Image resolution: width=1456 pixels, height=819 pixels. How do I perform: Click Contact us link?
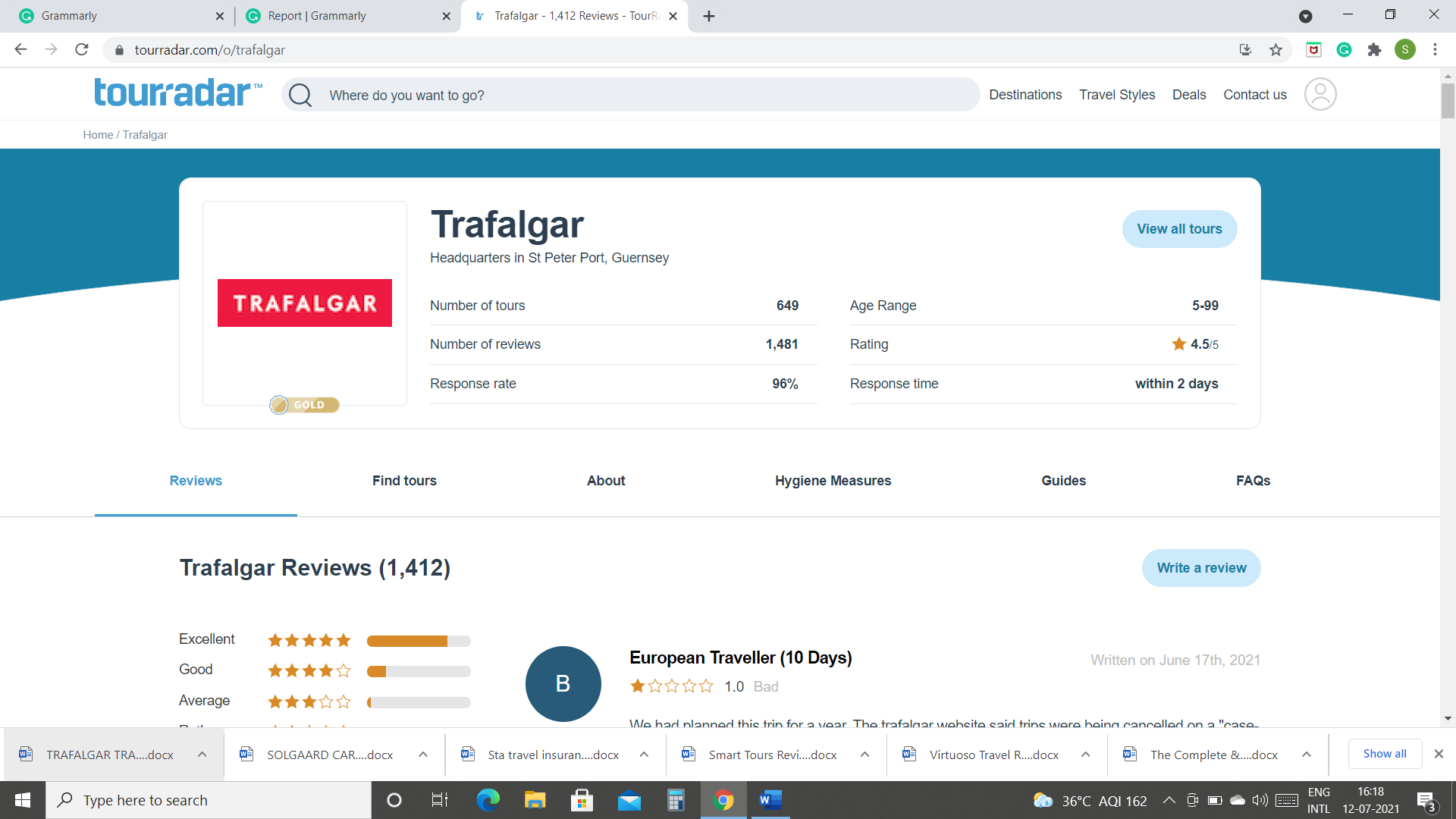point(1254,95)
